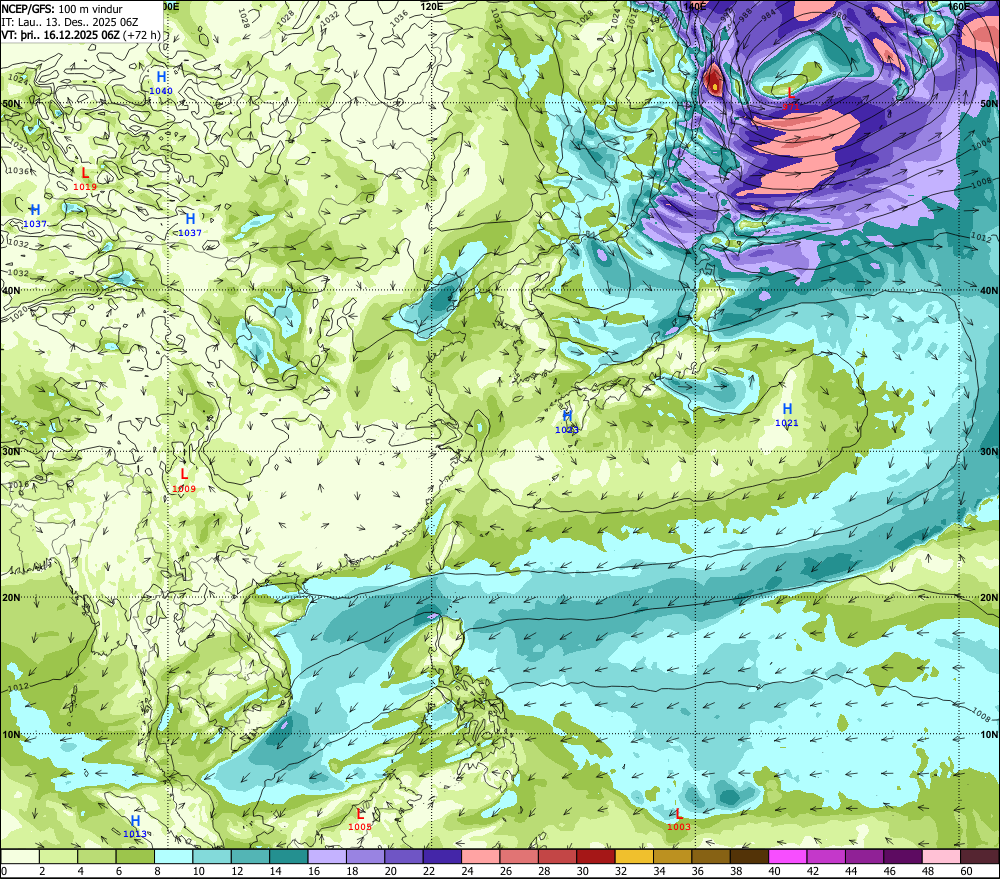Click legend scale value 36
1000x879 pixels.
pyautogui.click(x=698, y=871)
